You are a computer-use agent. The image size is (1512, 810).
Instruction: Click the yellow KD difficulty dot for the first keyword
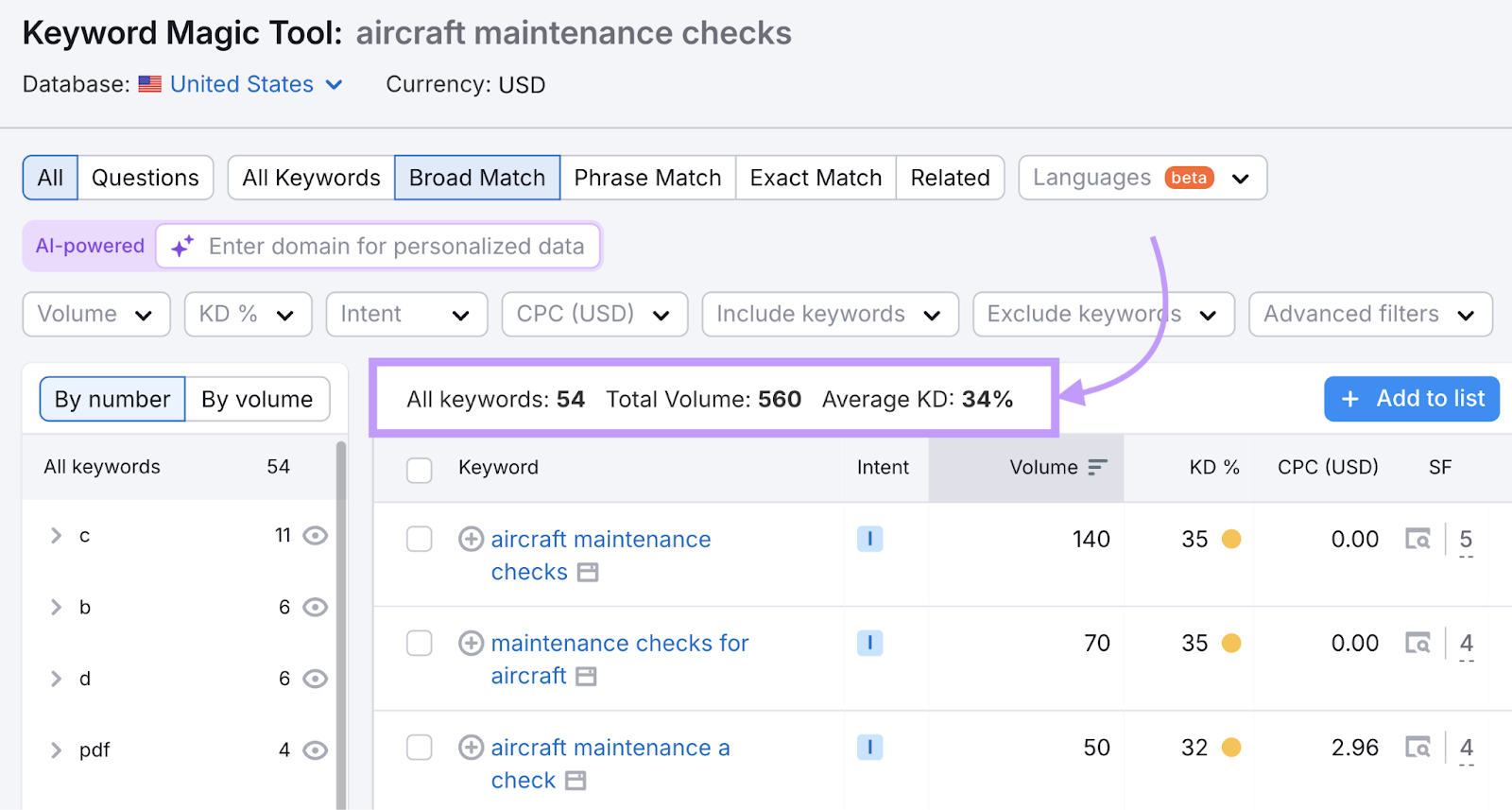(1232, 539)
